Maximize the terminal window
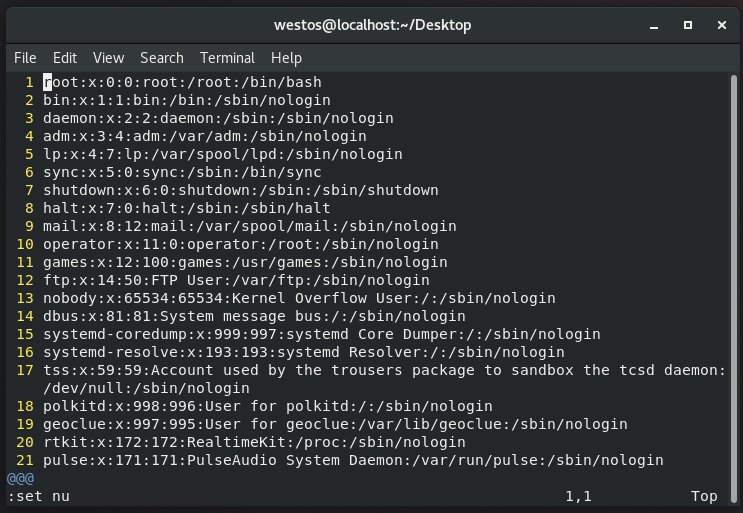The height and width of the screenshot is (513, 743). [x=688, y=25]
